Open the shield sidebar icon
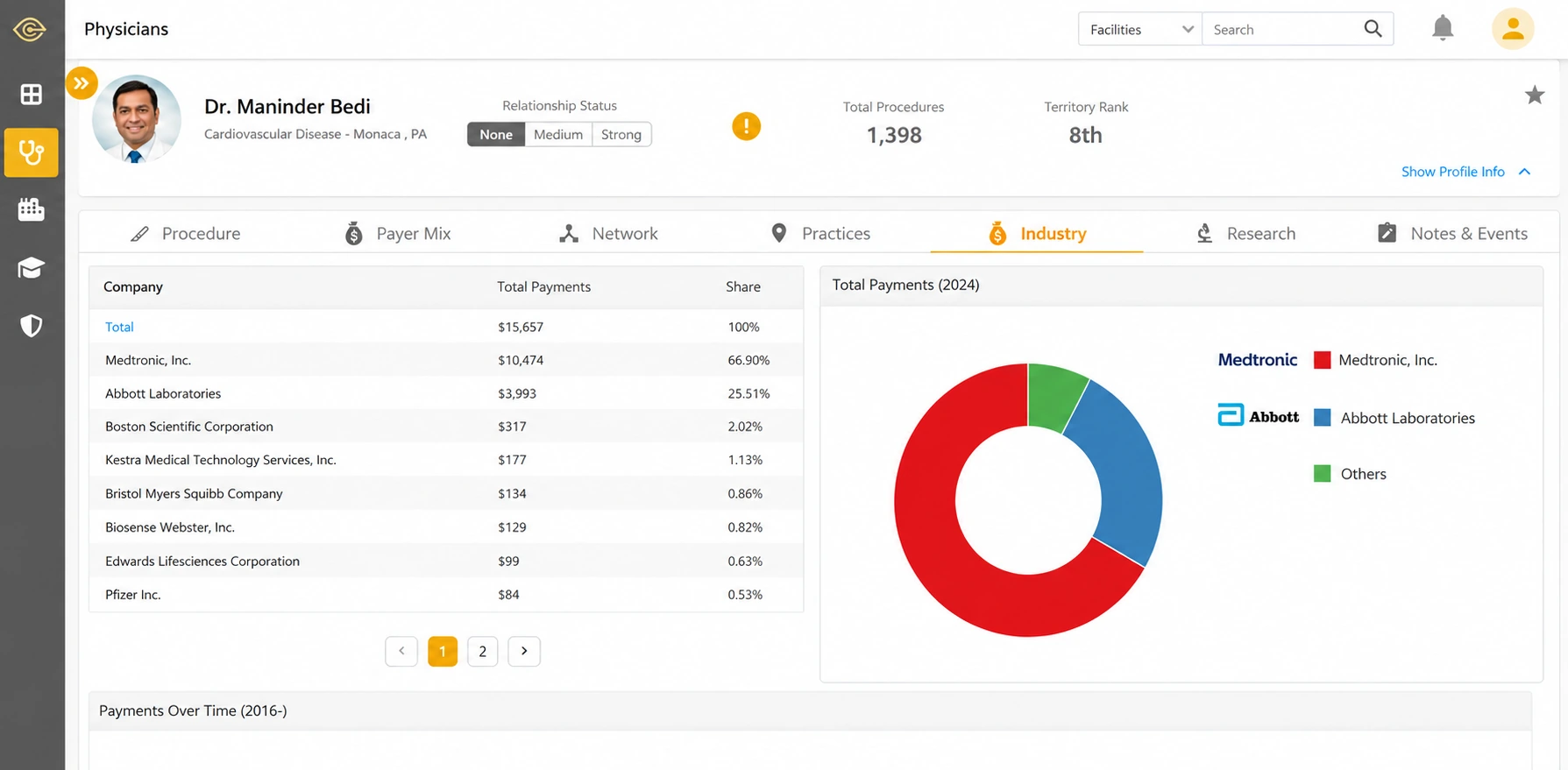Image resolution: width=1568 pixels, height=770 pixels. (32, 326)
